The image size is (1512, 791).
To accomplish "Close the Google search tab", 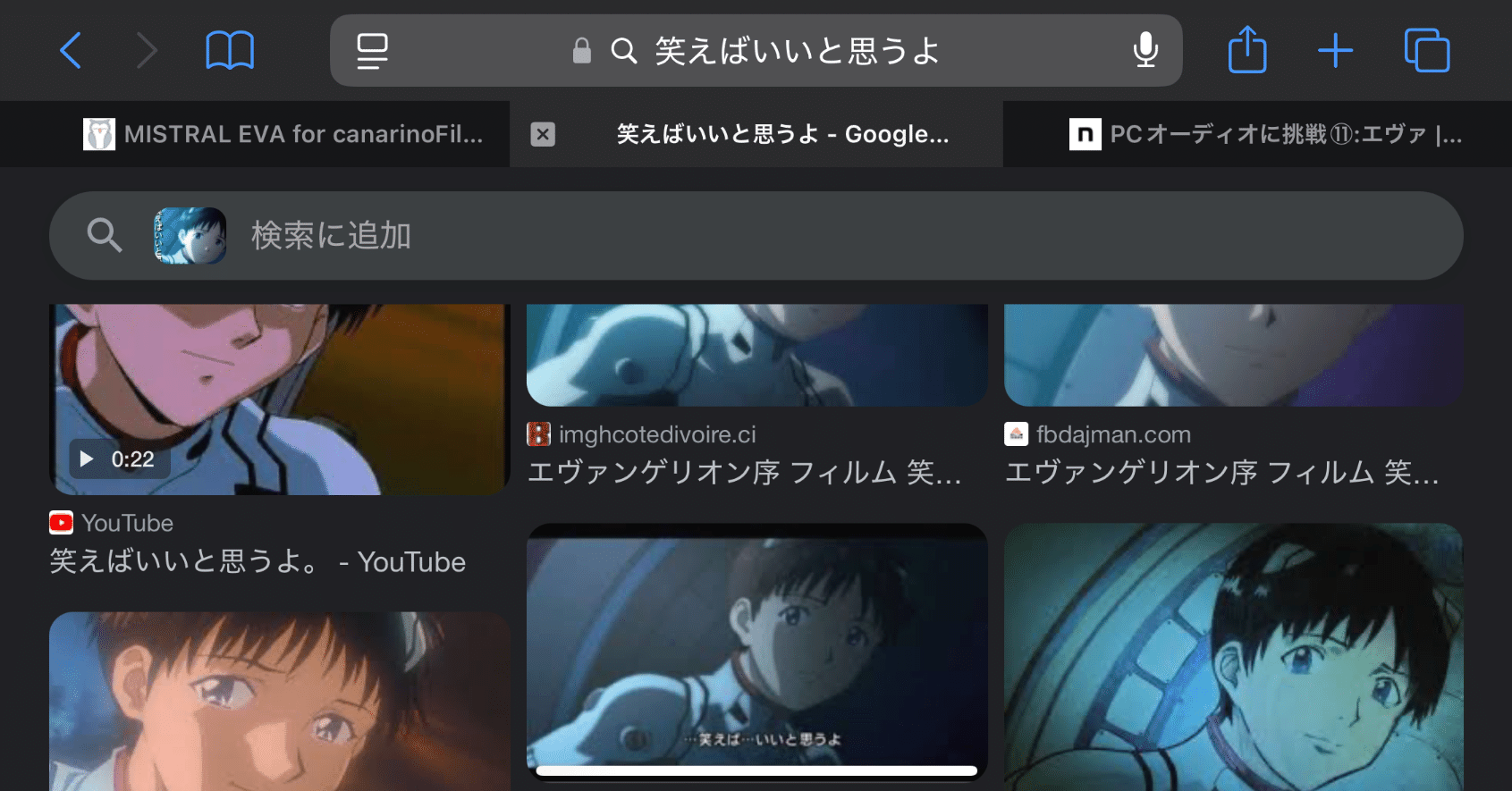I will [543, 134].
